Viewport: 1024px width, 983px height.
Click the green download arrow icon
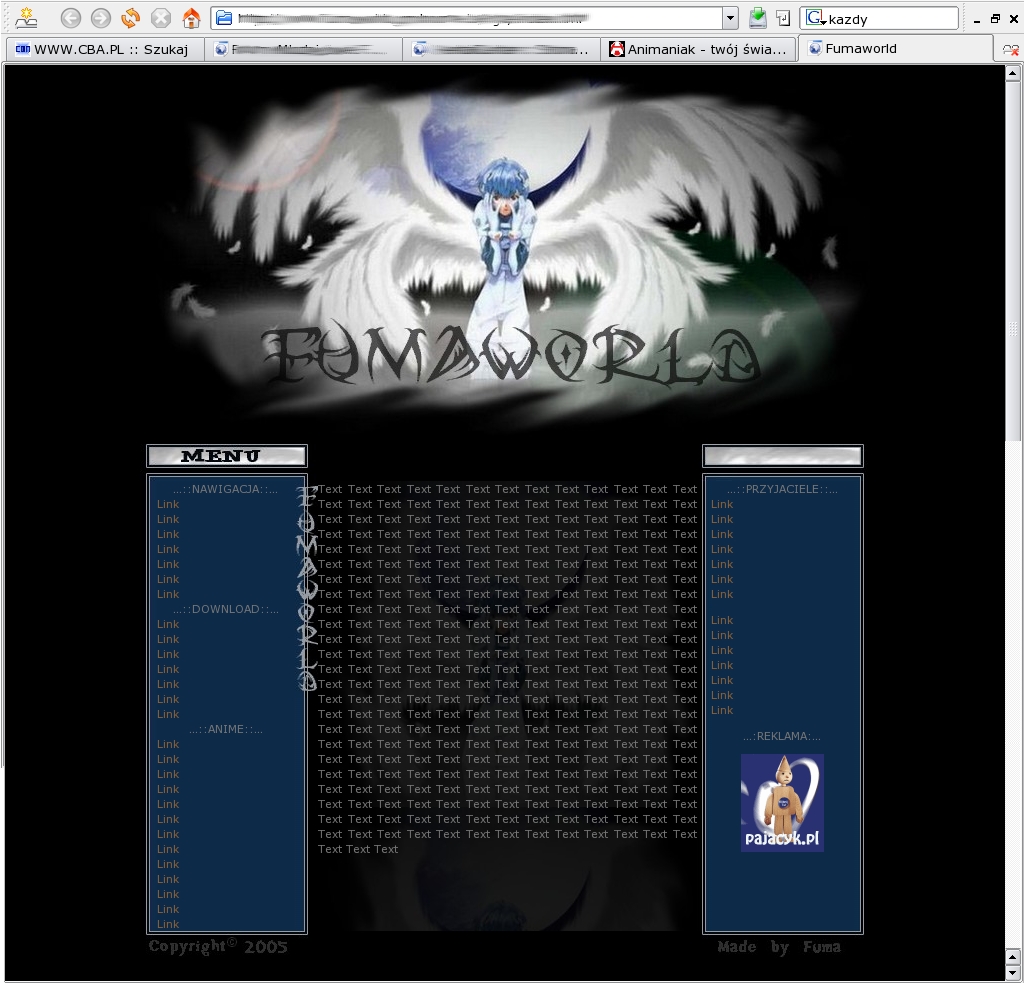click(758, 18)
